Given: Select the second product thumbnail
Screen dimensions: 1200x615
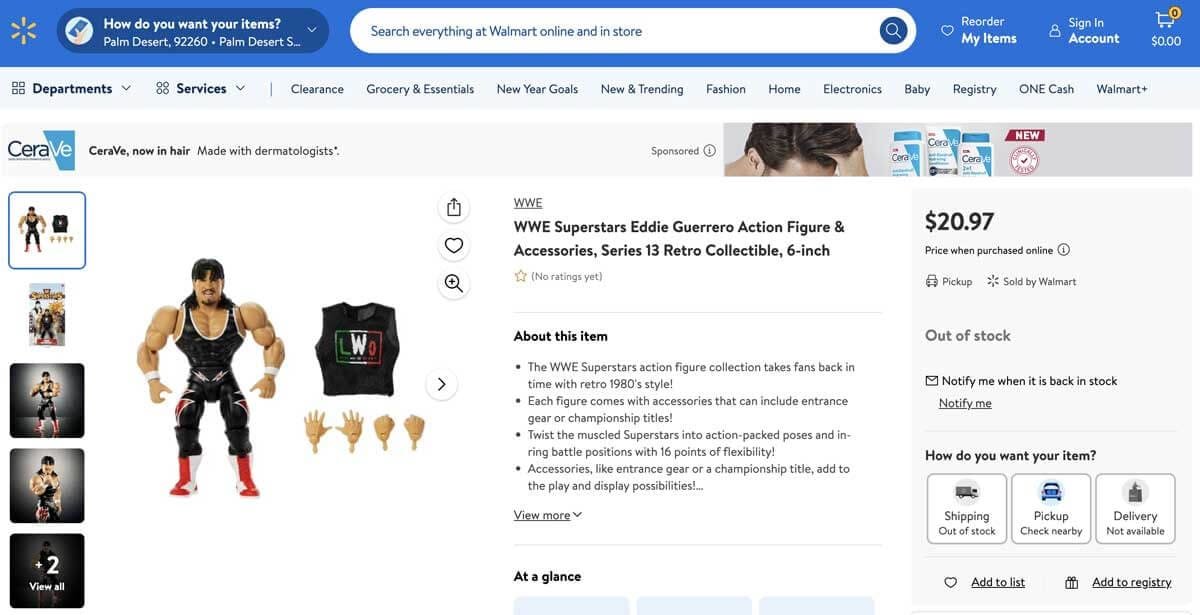Looking at the screenshot, I should tap(46, 316).
